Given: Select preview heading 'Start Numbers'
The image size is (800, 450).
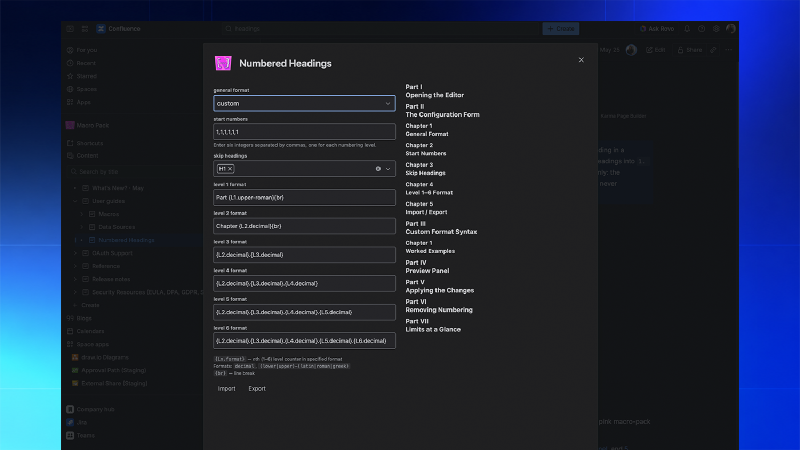Looking at the screenshot, I should pos(426,154).
